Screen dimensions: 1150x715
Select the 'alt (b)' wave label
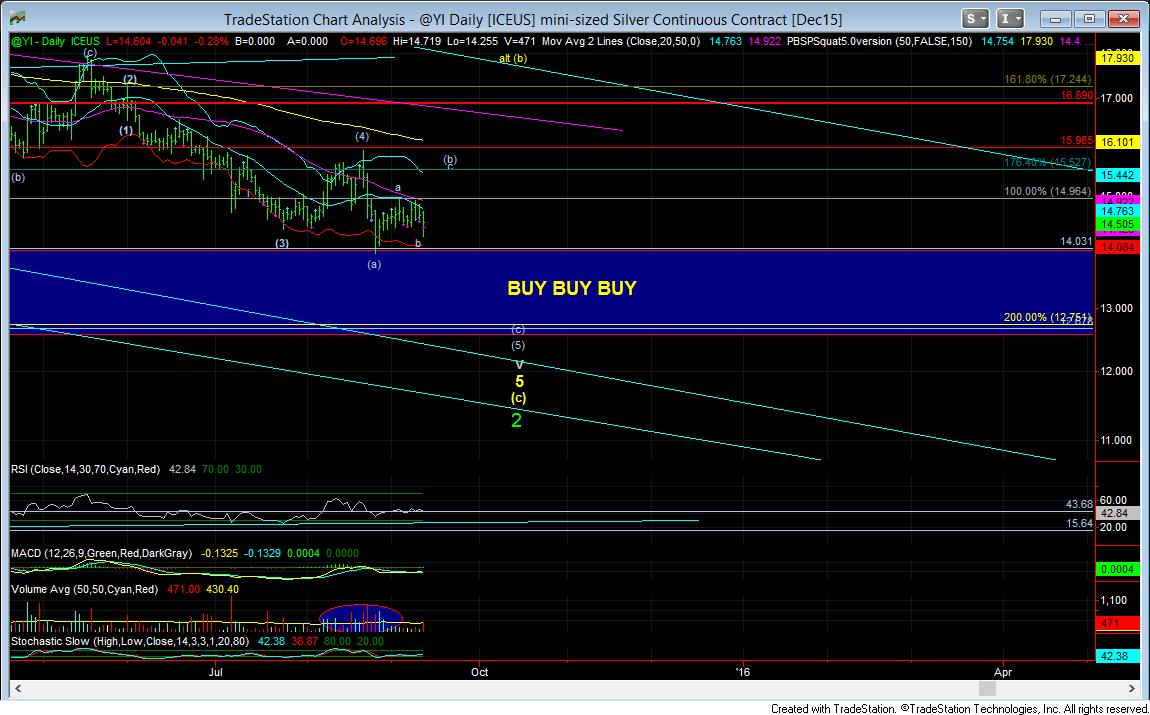tap(513, 58)
